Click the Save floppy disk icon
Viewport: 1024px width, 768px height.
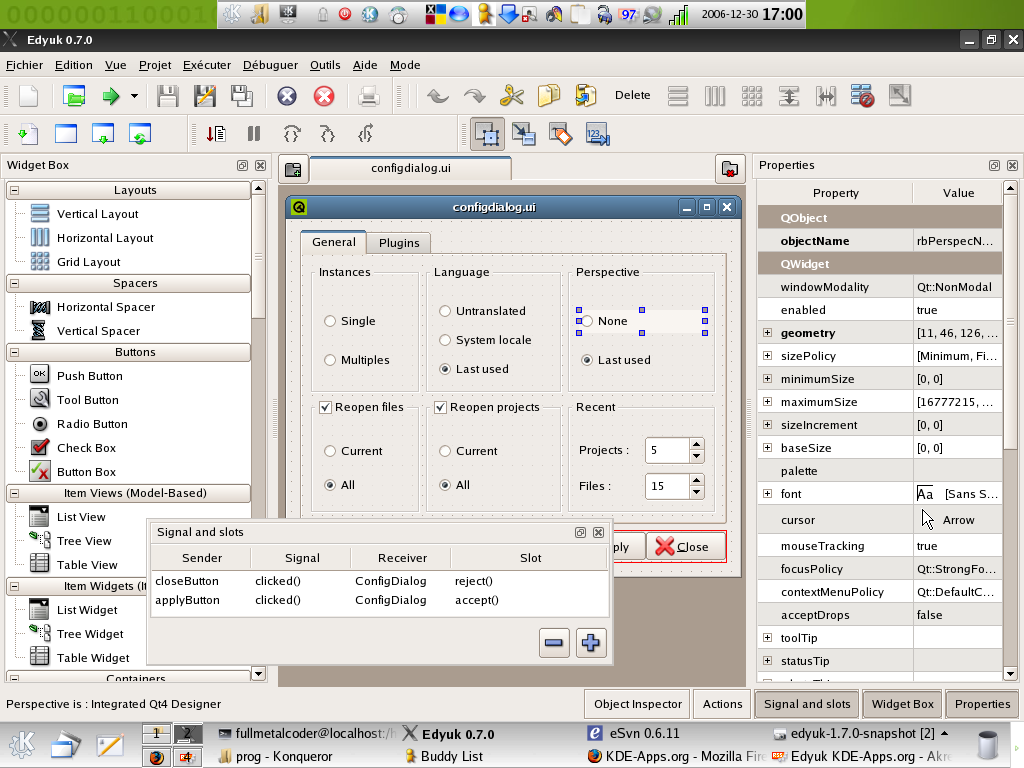coord(168,96)
